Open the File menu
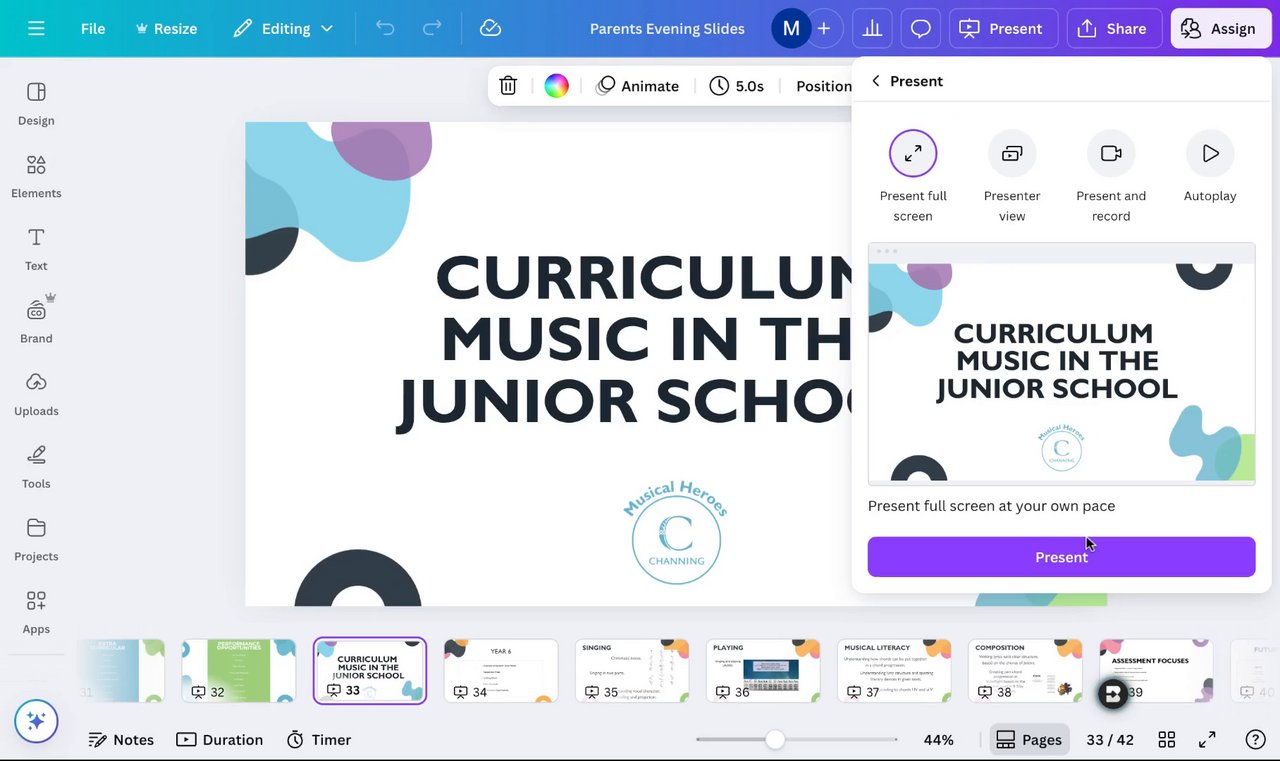The width and height of the screenshot is (1280, 761). pos(93,28)
